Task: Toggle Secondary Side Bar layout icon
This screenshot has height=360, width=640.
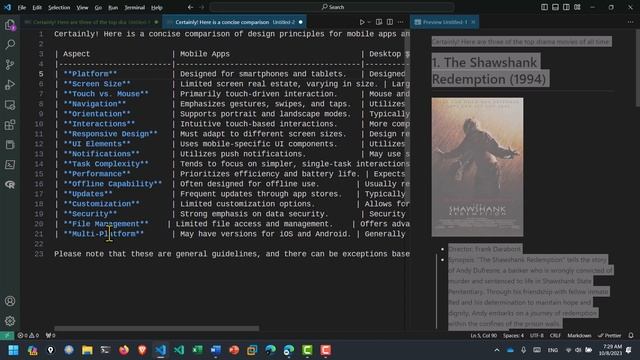Action: pos(566,7)
